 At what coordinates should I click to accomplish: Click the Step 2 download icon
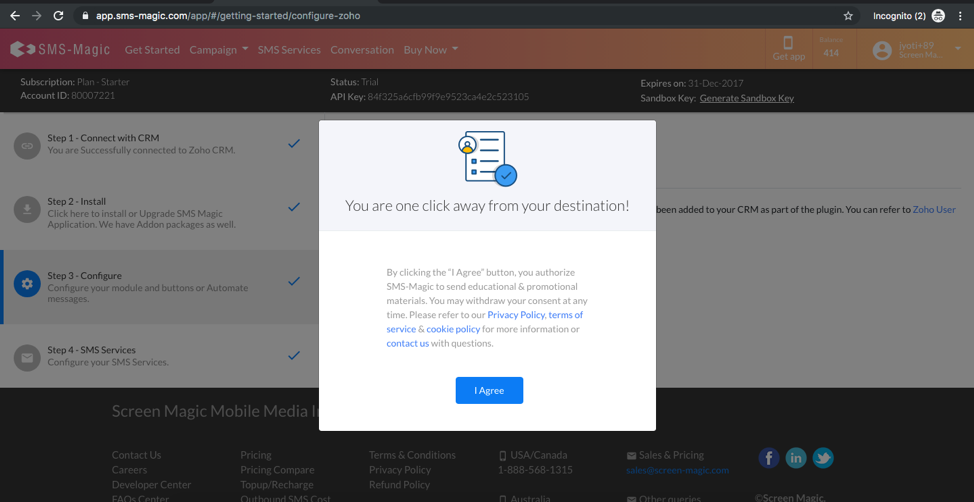click(x=27, y=210)
